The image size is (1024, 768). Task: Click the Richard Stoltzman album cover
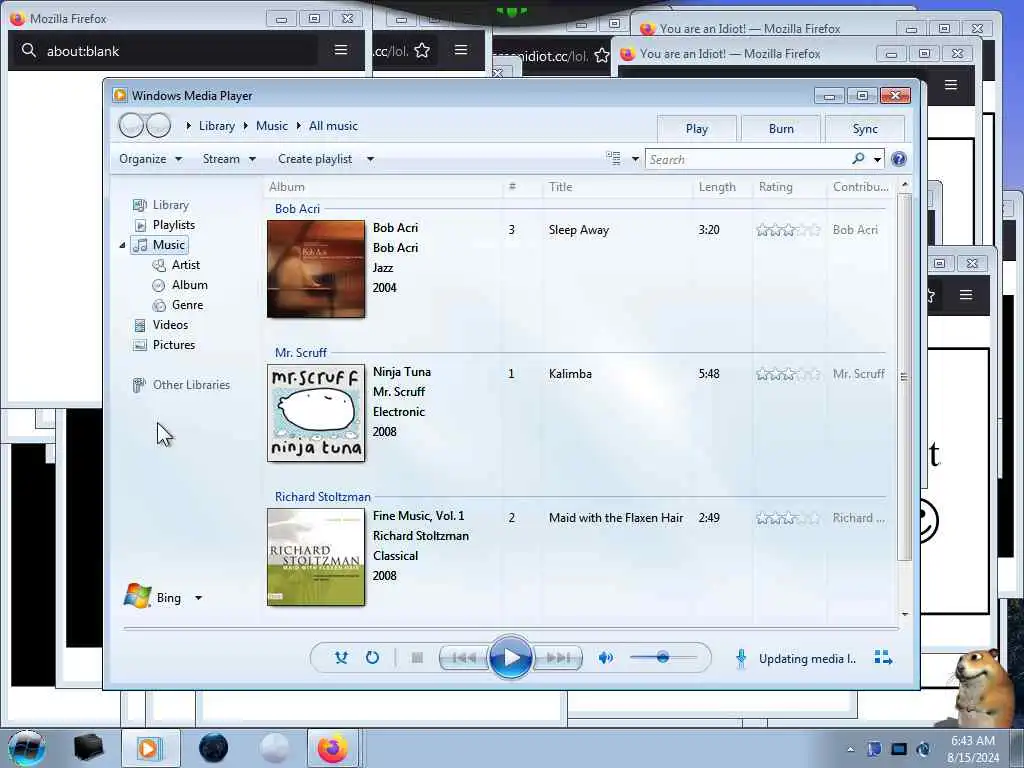(316, 557)
